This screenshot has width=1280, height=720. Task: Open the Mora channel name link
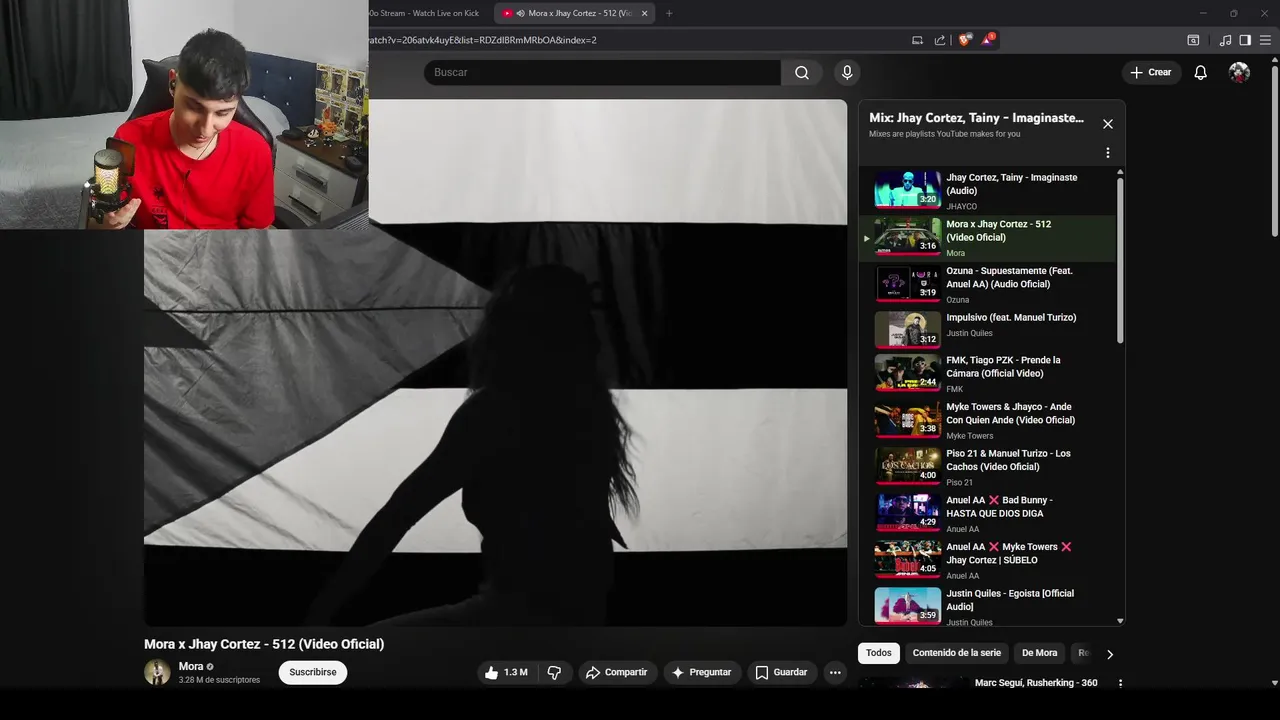(x=191, y=666)
